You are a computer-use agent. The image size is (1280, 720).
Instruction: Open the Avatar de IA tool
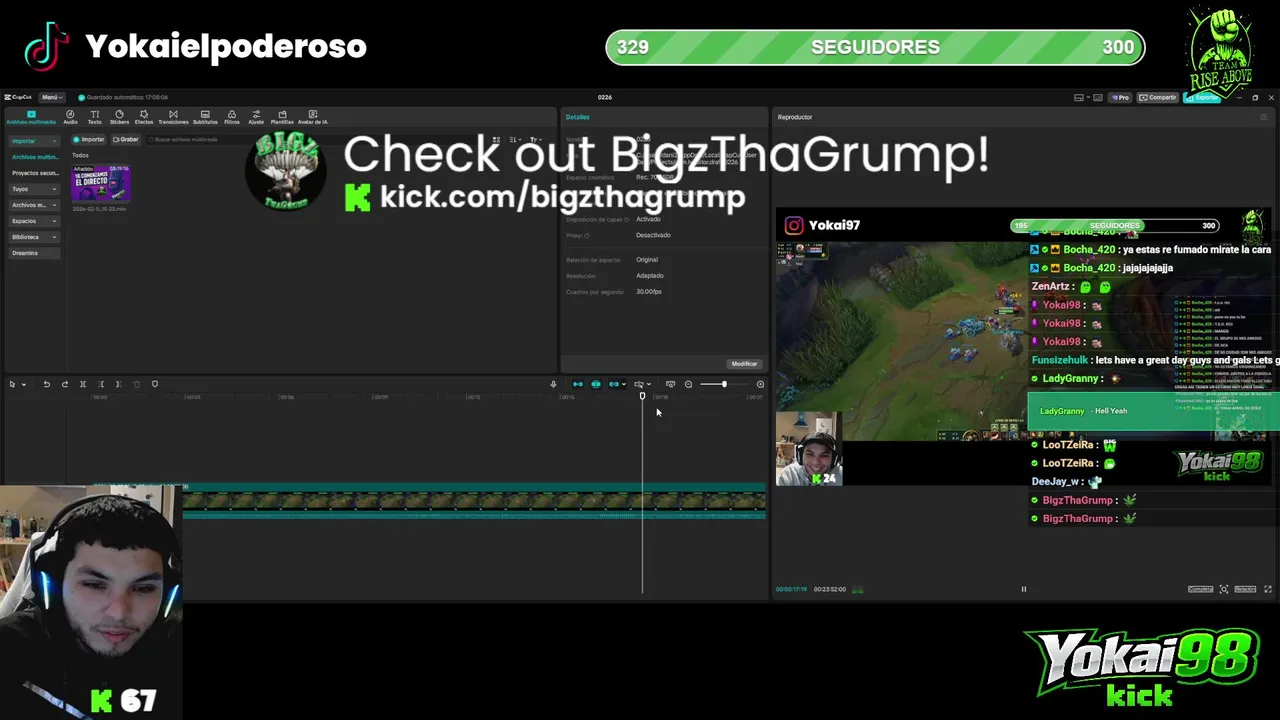tap(313, 117)
